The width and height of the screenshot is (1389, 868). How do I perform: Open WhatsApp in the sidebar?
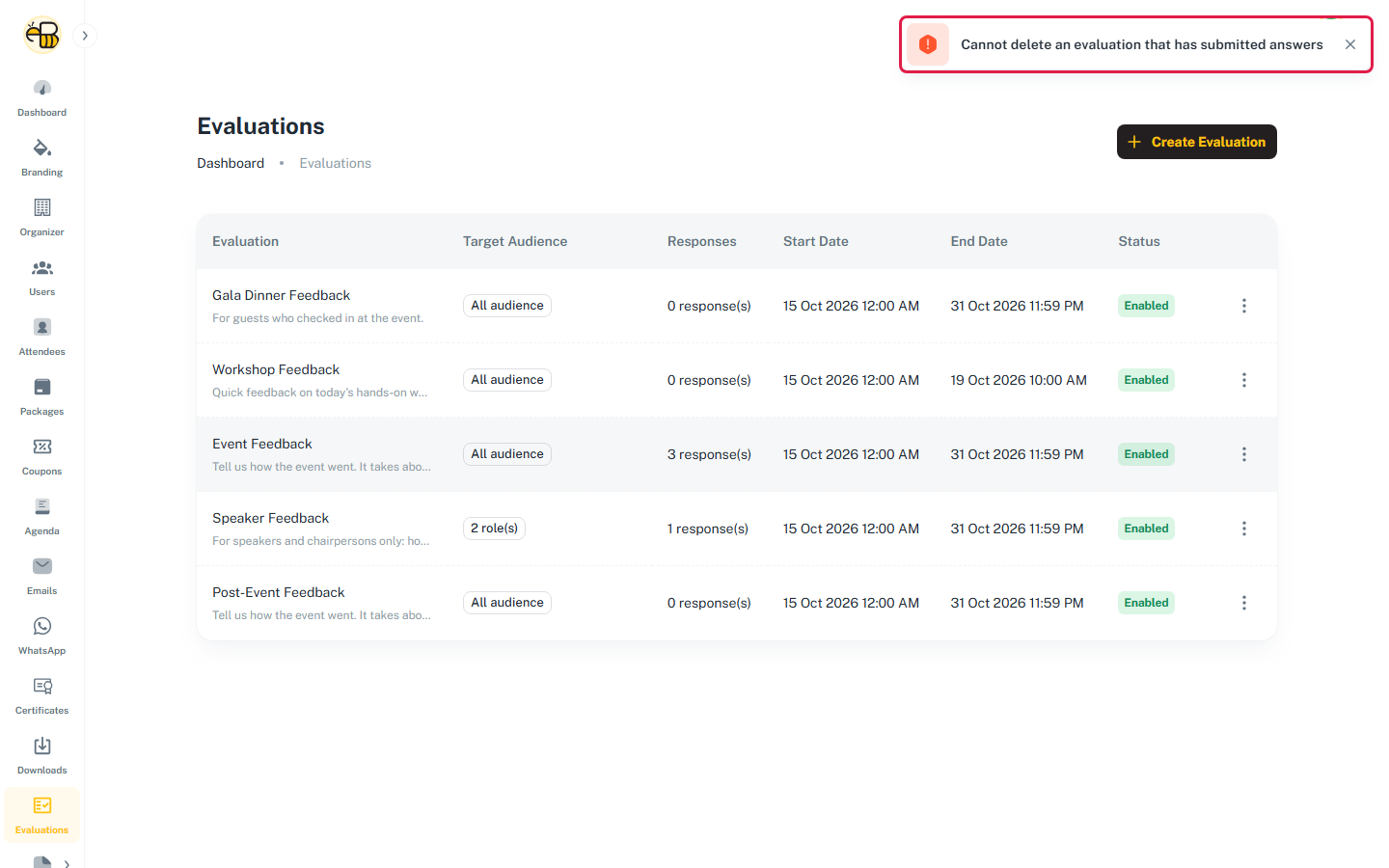[x=42, y=637]
